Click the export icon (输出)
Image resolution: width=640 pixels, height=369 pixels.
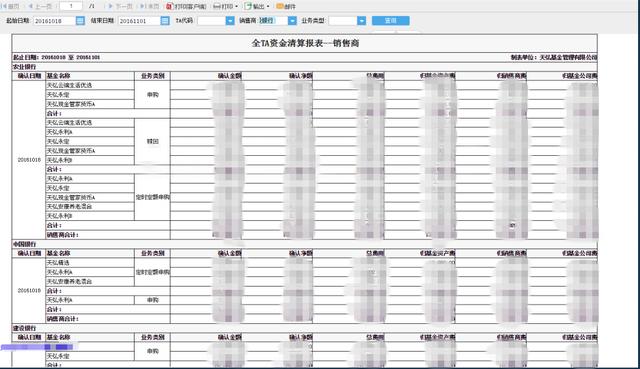point(248,6)
